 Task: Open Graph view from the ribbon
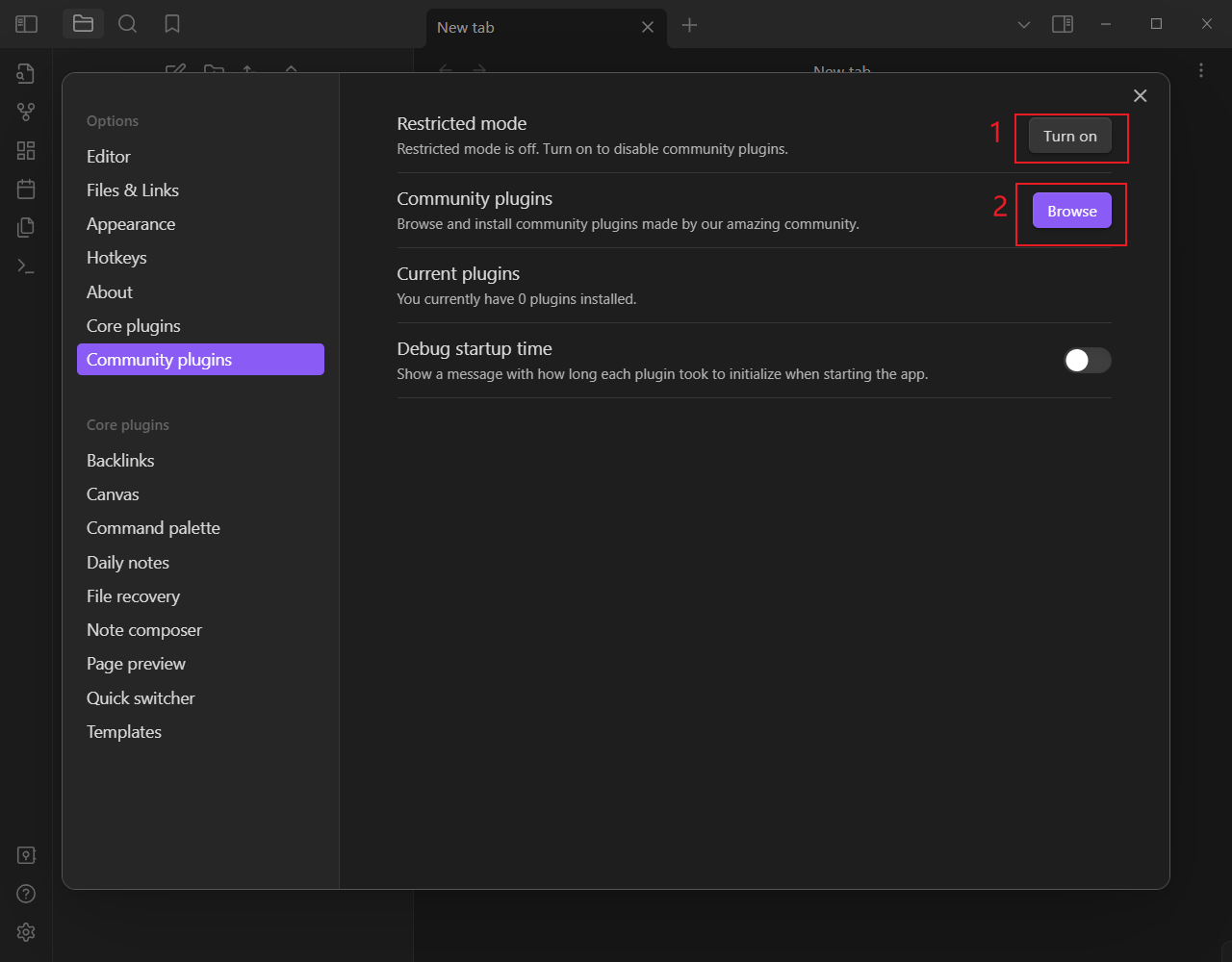26,113
